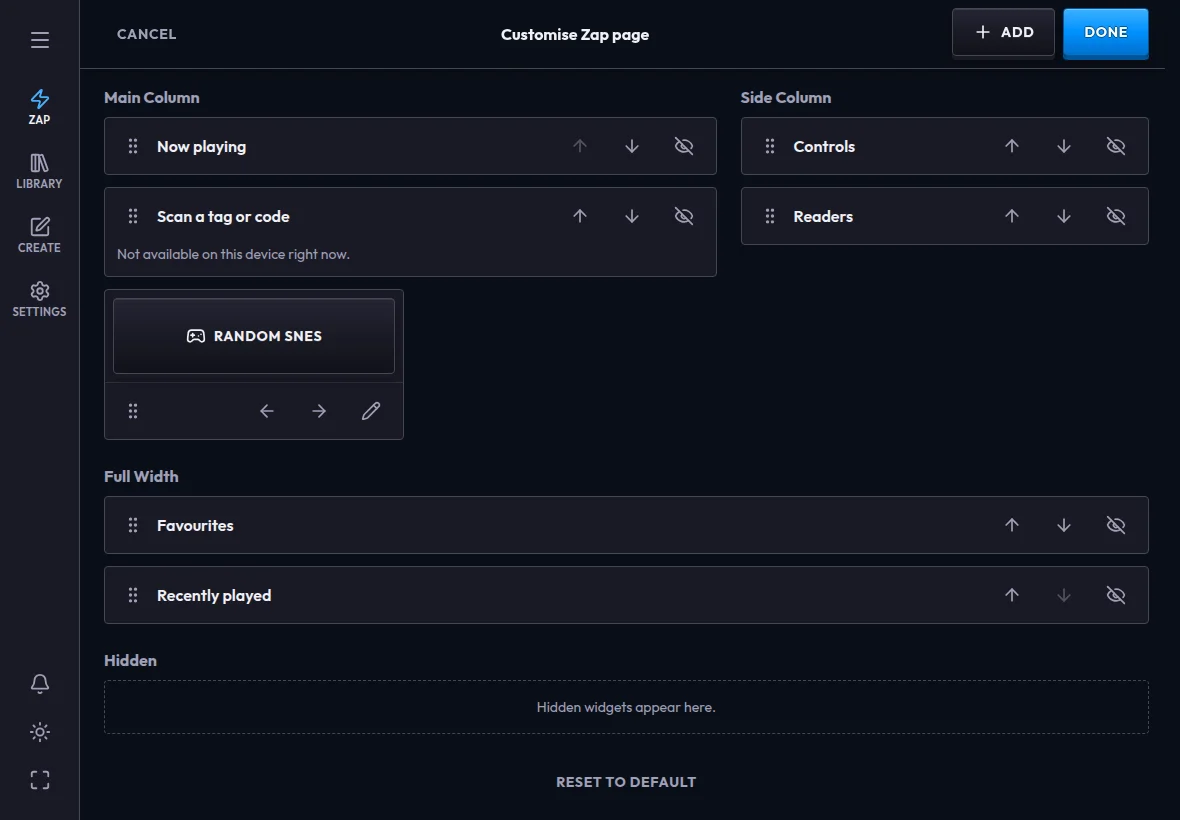Image resolution: width=1180 pixels, height=820 pixels.
Task: Move Random SNES widget right
Action: 319,411
